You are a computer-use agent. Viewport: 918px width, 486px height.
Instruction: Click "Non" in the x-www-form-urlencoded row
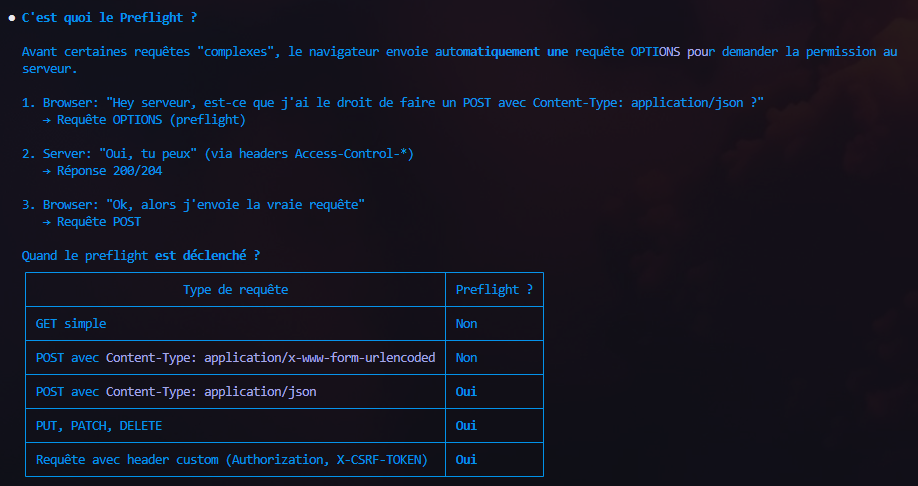(466, 358)
